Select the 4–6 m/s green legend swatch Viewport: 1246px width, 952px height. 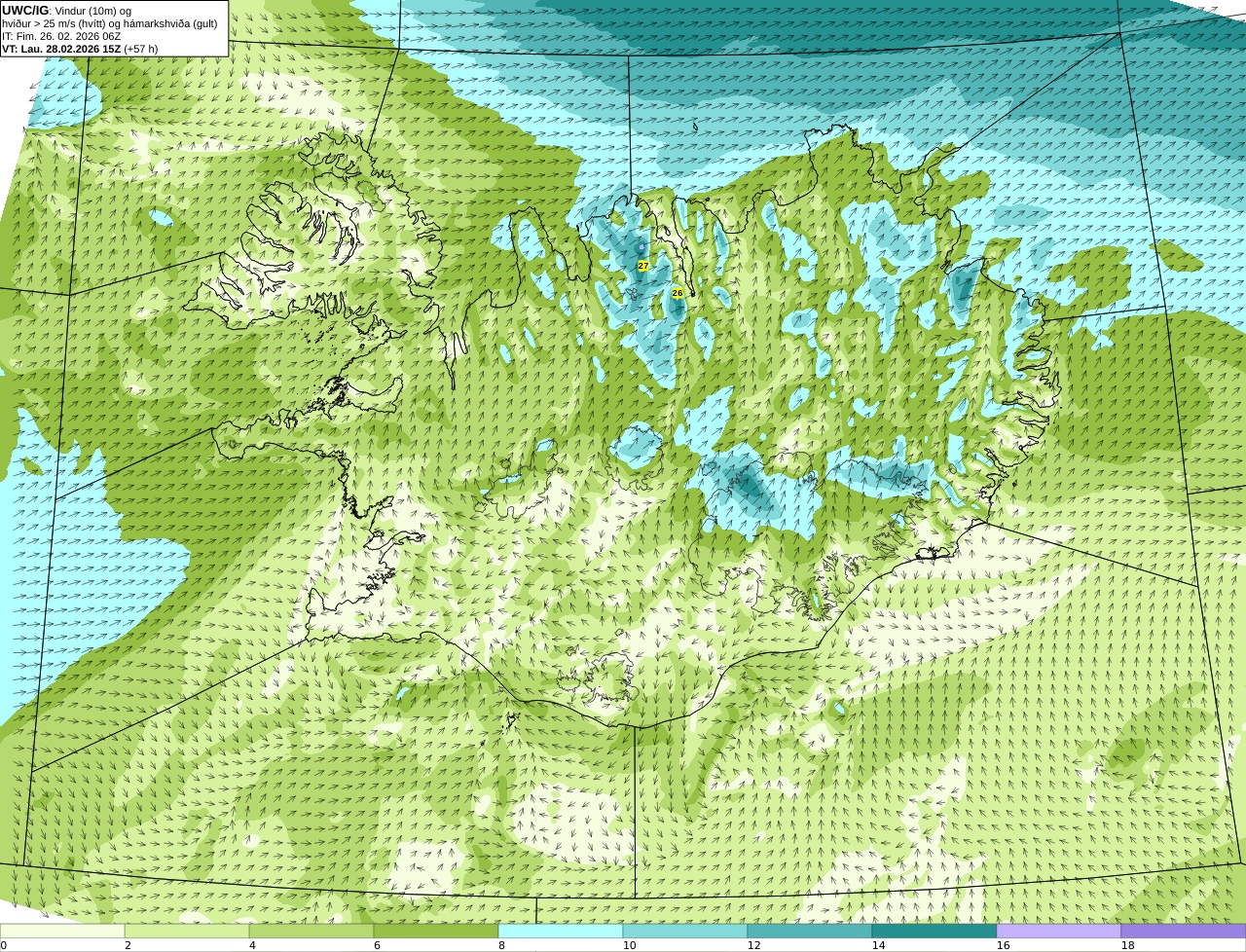click(311, 932)
